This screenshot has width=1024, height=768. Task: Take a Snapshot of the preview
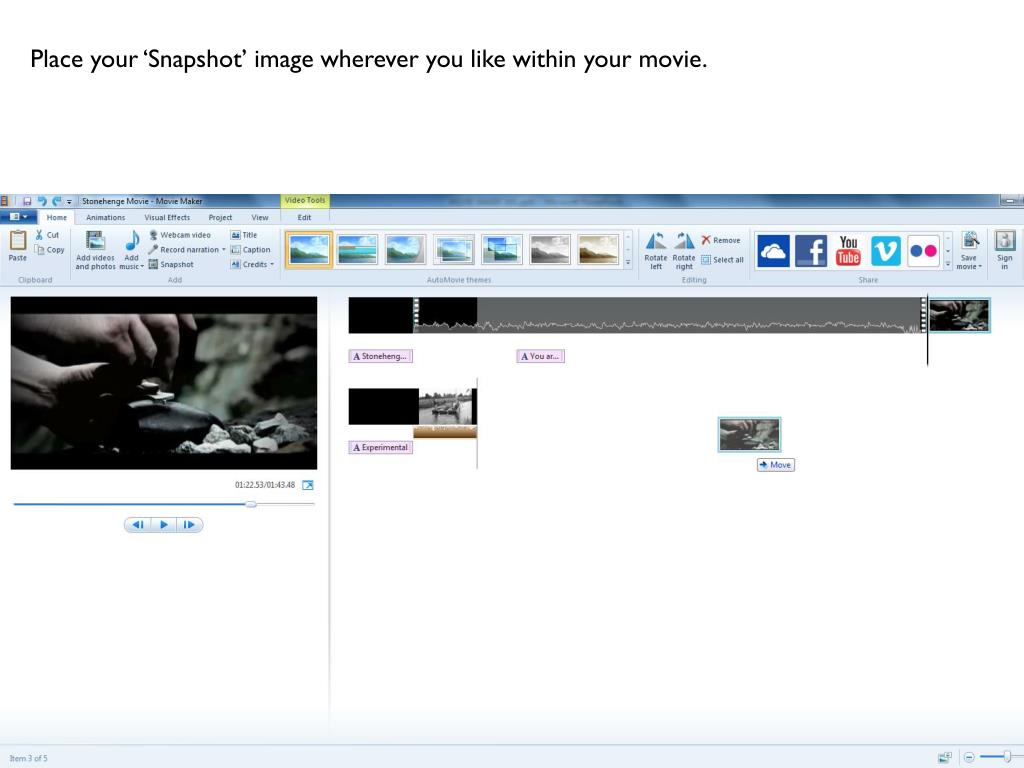click(x=171, y=264)
